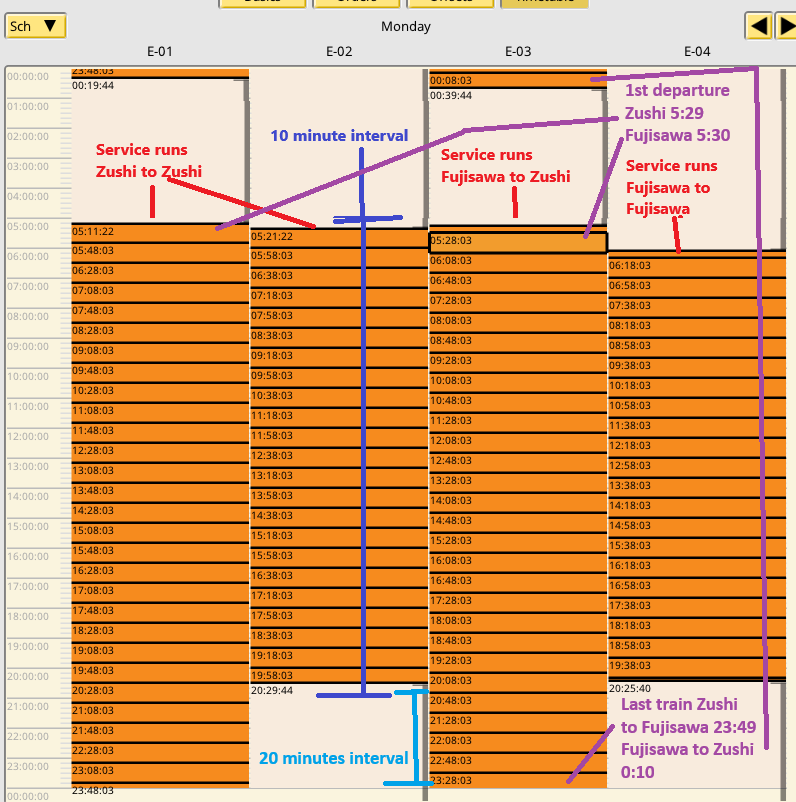796x802 pixels.
Task: Select the 08:48:03 trip in E-03
Action: click(518, 342)
